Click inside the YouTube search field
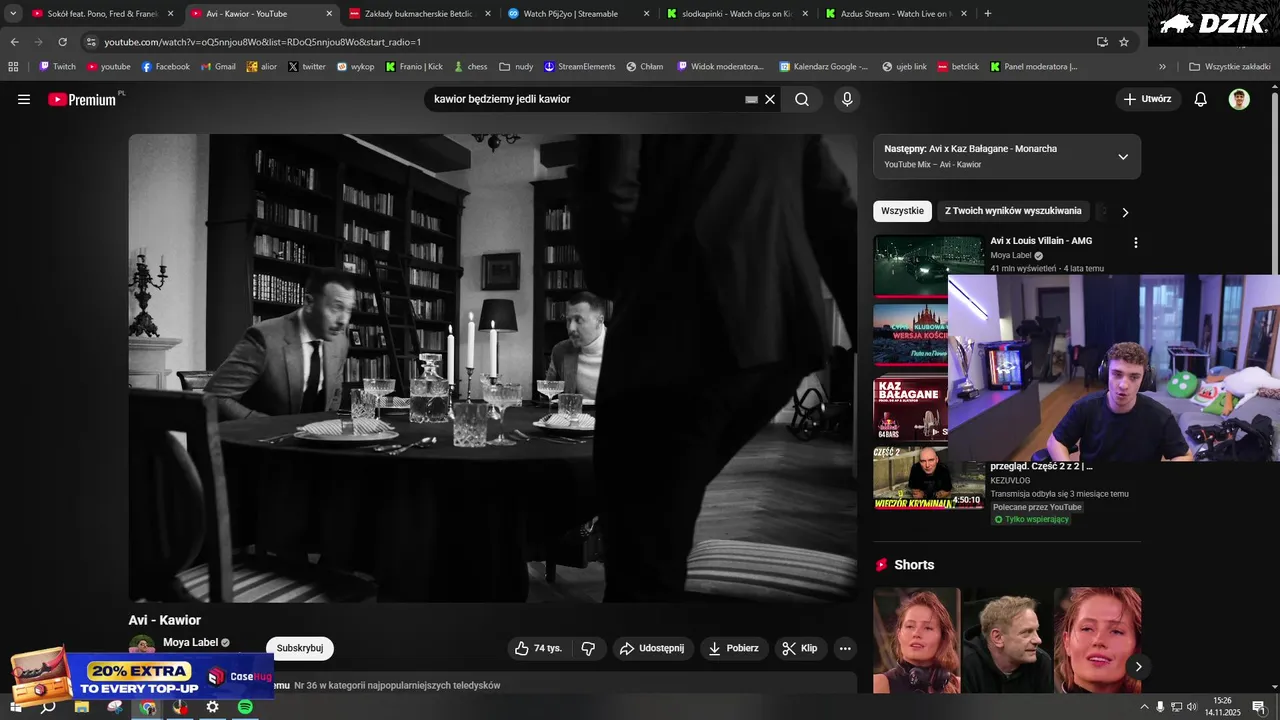 tap(585, 99)
